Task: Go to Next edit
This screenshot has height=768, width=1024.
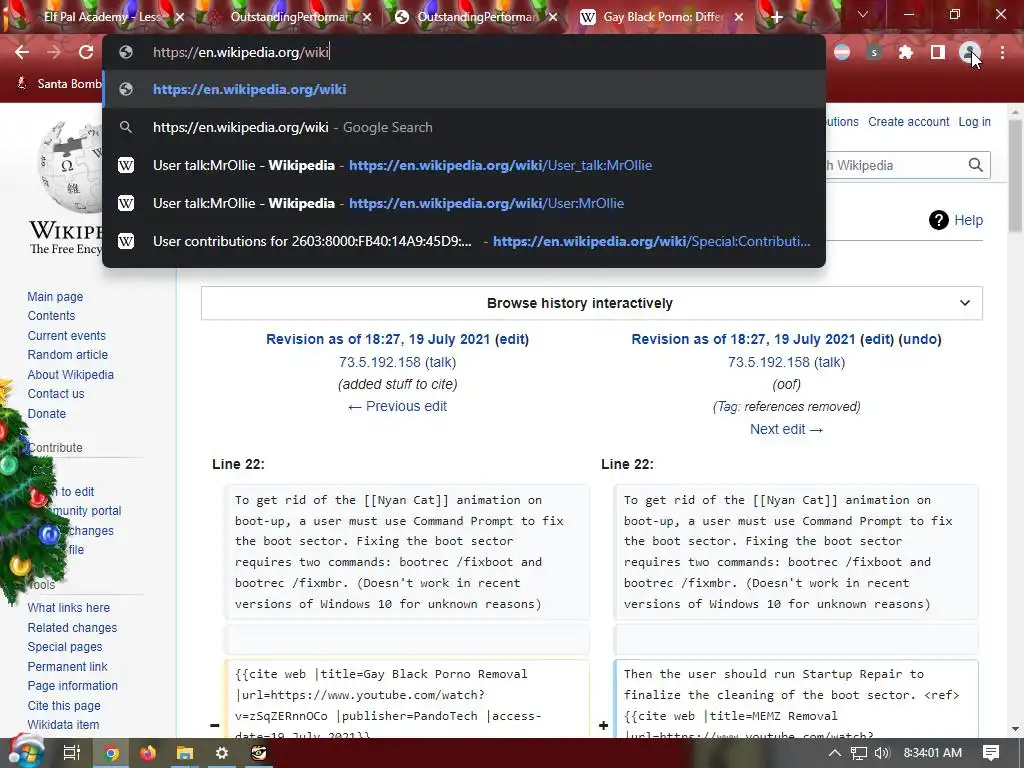Action: 786,429
